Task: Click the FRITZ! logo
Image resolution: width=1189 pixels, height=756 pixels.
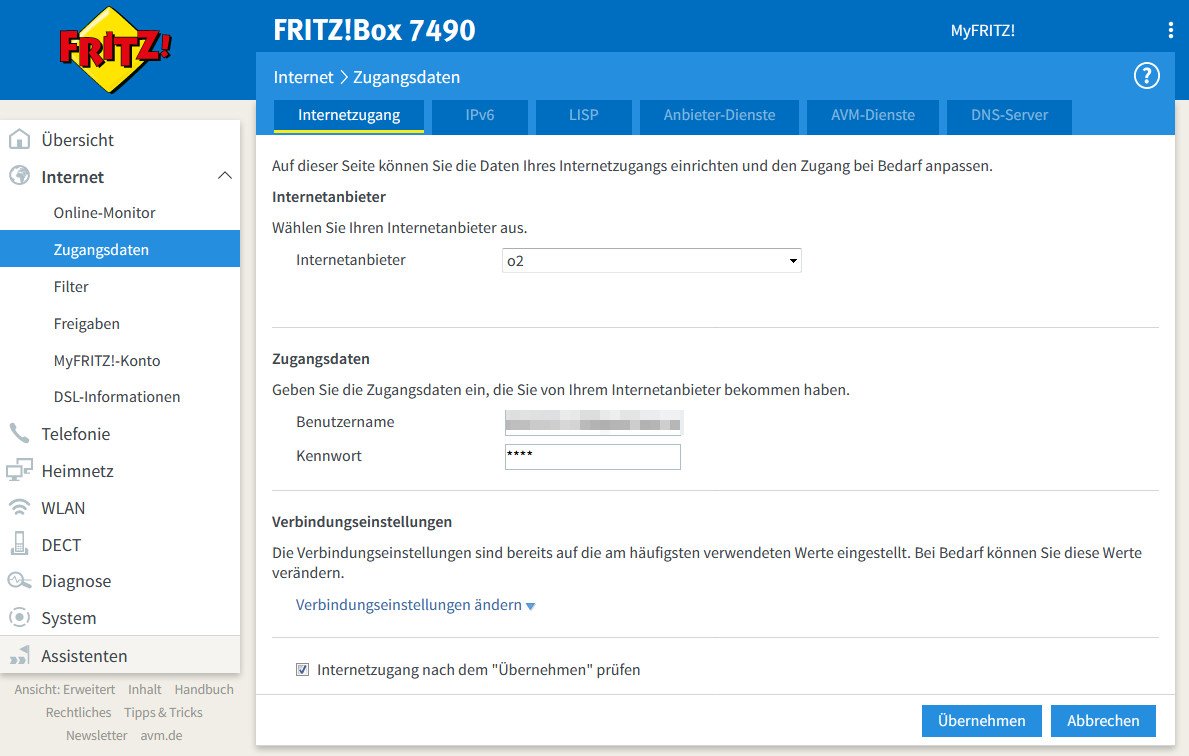Action: click(x=119, y=46)
